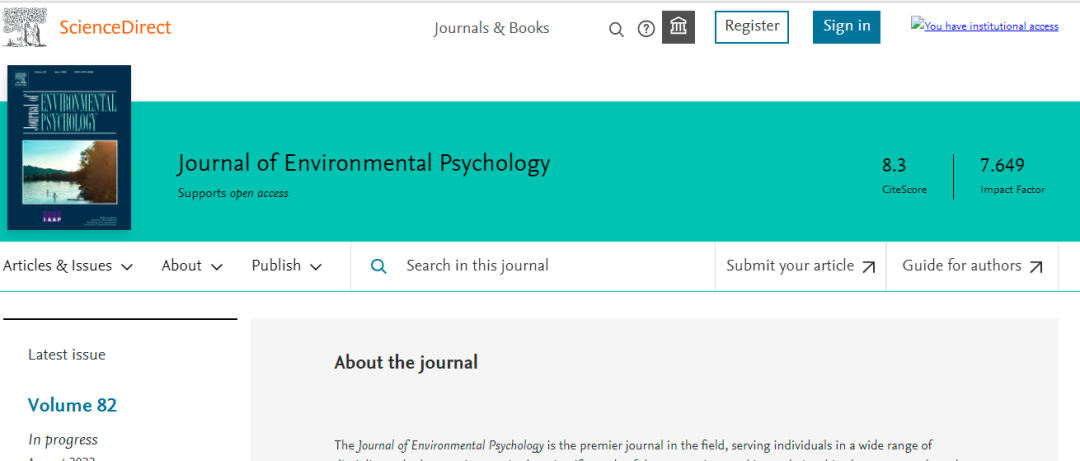
Task: Expand the Publish dropdown menu
Action: 286,266
